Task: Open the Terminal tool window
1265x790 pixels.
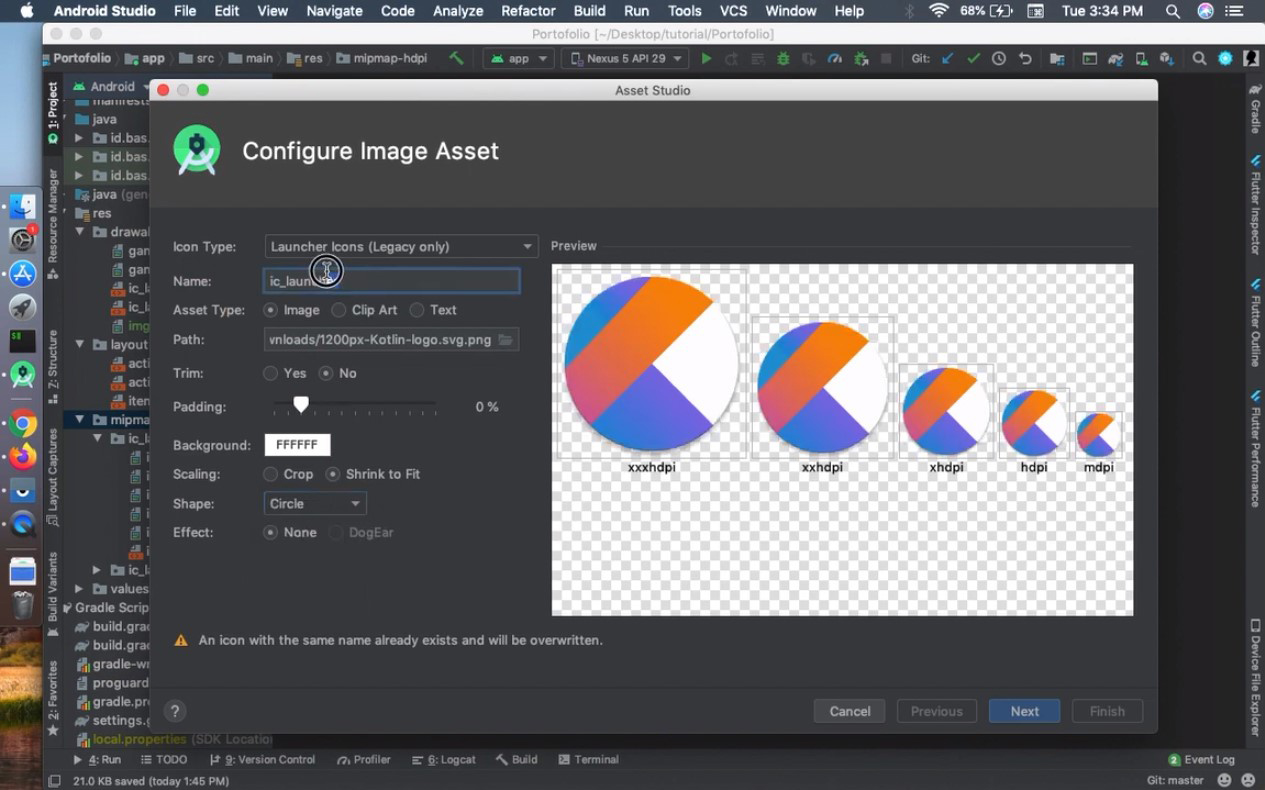Action: point(589,759)
